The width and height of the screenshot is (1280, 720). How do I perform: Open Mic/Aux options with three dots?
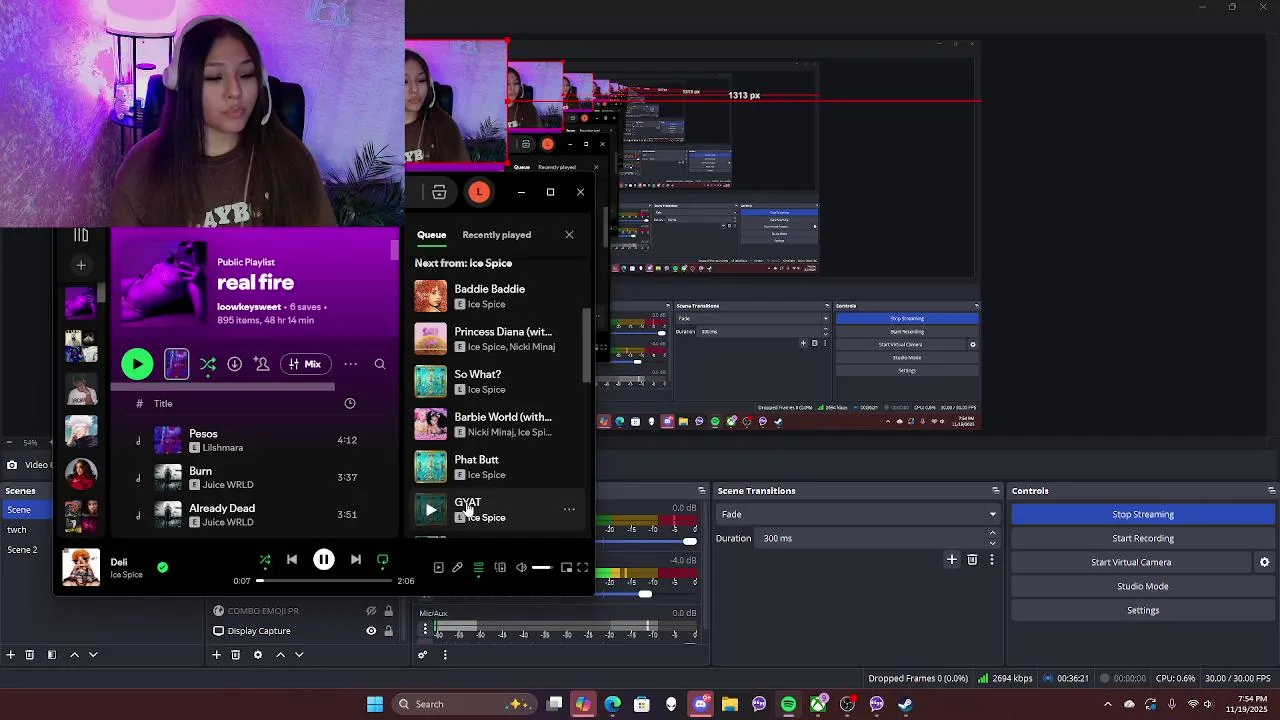(x=425, y=629)
